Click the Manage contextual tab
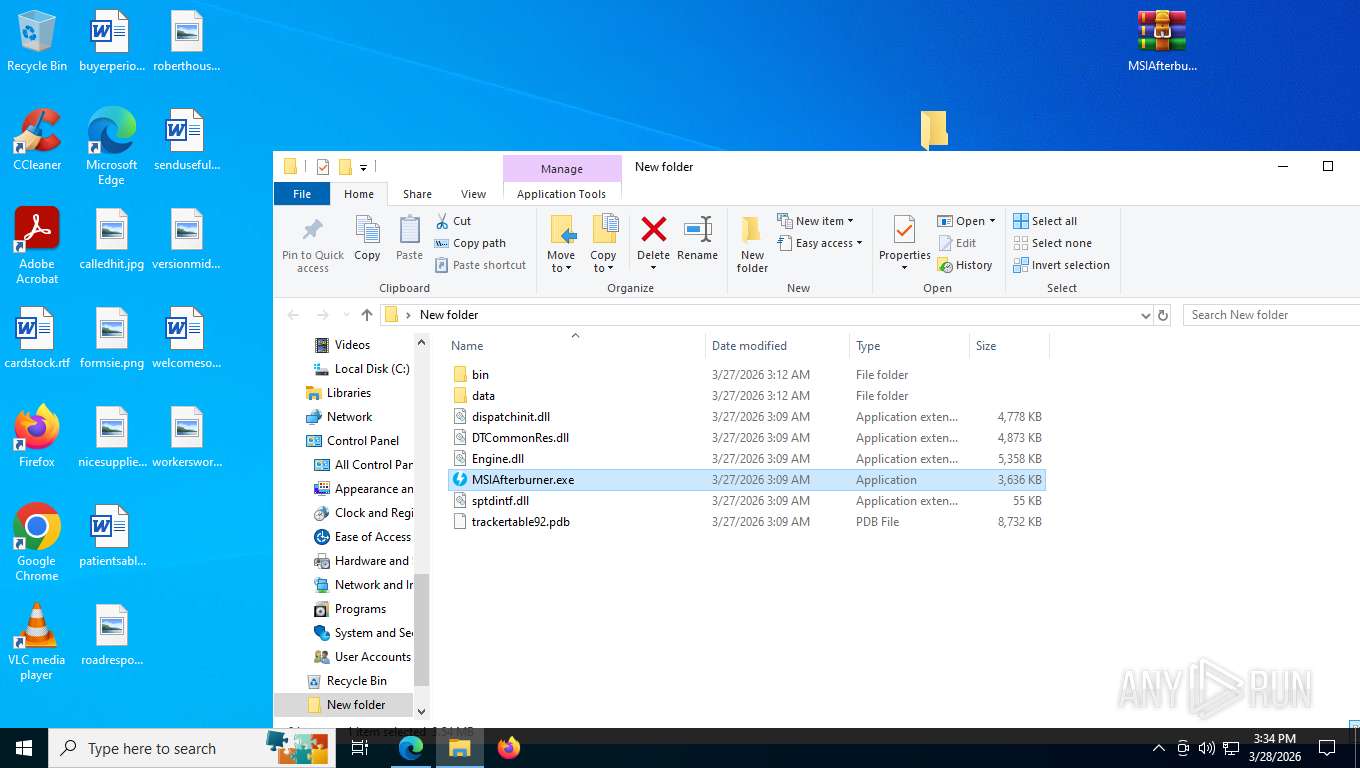 click(x=561, y=169)
